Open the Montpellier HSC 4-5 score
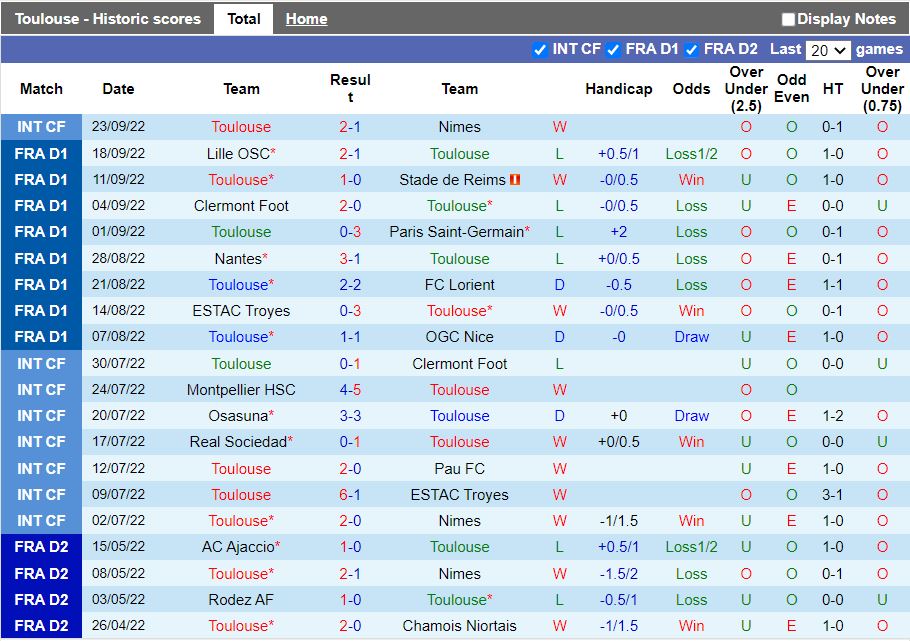 350,390
